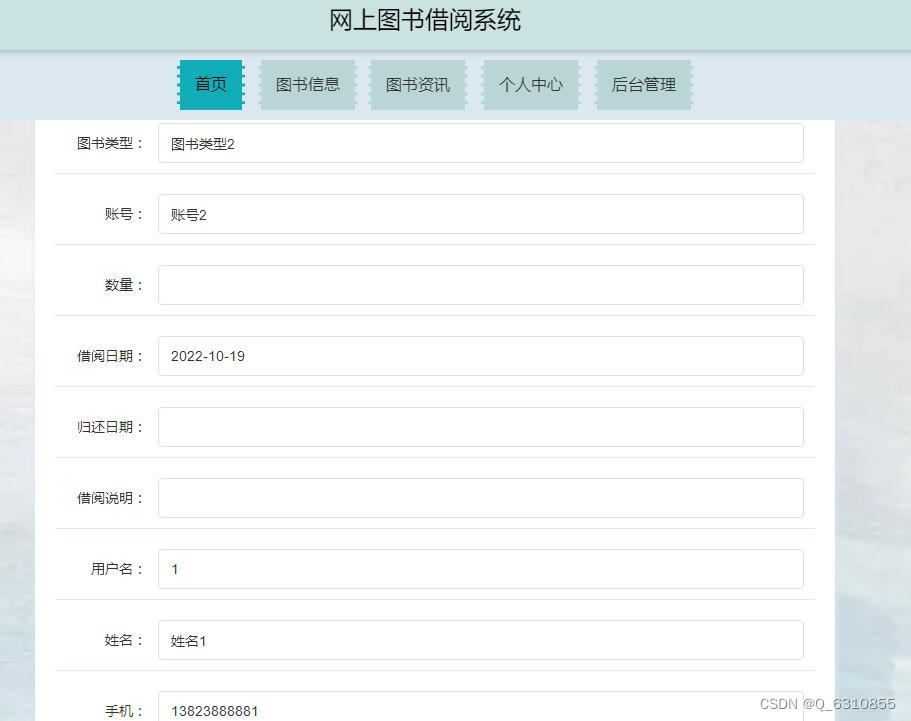
Task: Click the date value 2022-10-19
Action: pos(207,355)
